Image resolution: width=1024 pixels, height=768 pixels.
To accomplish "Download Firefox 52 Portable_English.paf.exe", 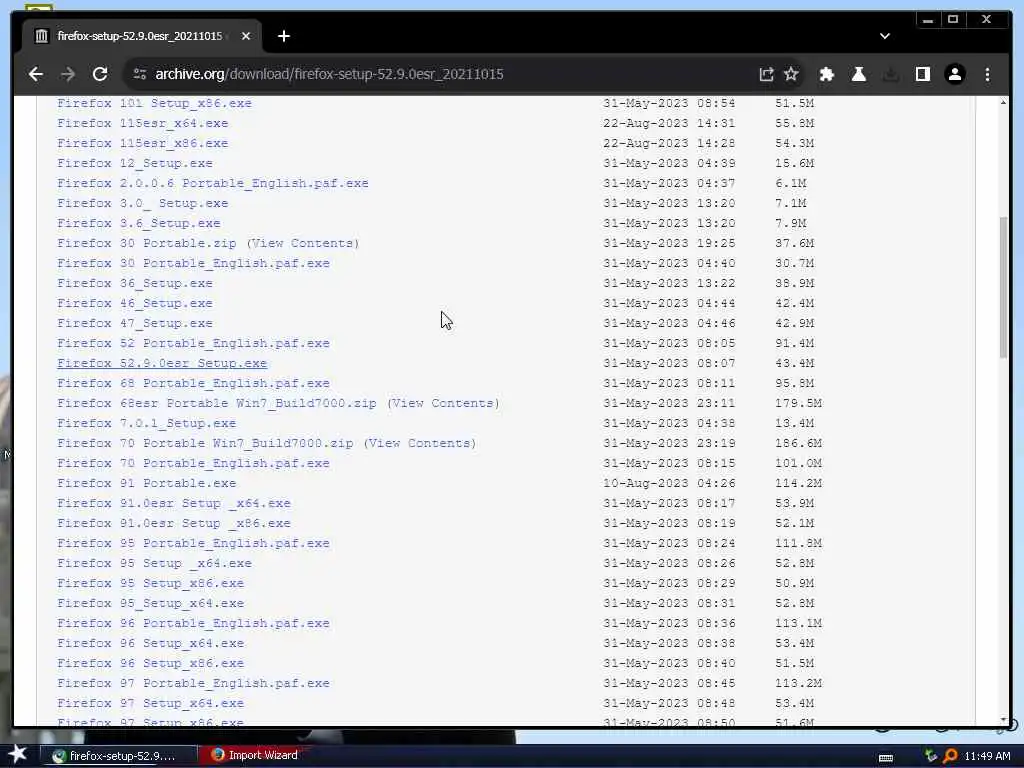I will (x=193, y=344).
